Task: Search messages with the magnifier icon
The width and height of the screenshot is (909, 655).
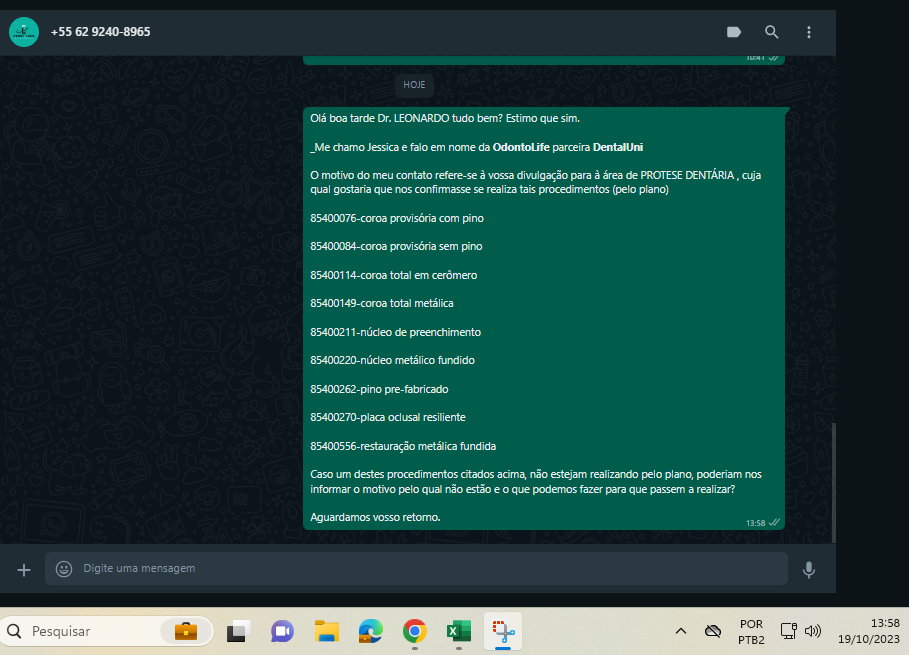Action: 772,32
